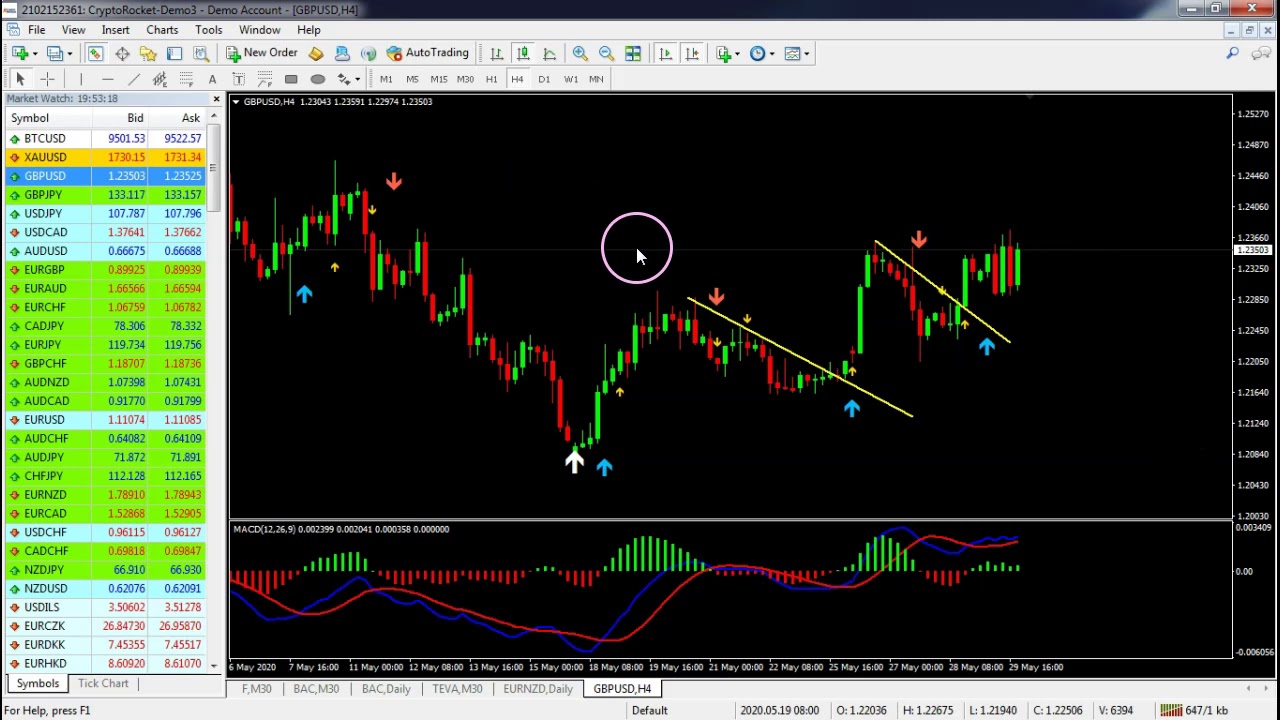Select the ellipse shape tool
The image size is (1280, 720).
(x=318, y=79)
